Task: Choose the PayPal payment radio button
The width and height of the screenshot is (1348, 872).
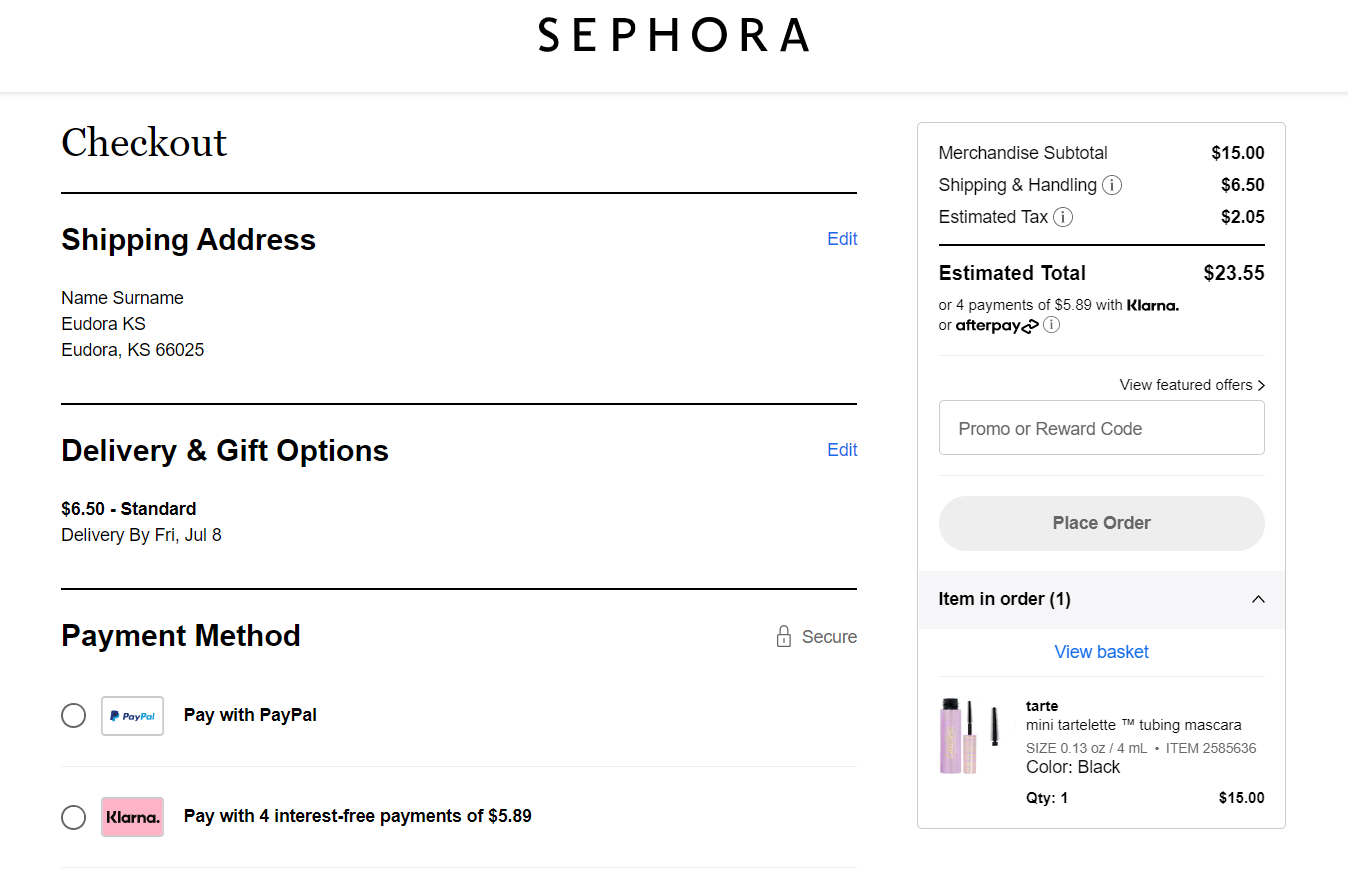Action: [73, 715]
